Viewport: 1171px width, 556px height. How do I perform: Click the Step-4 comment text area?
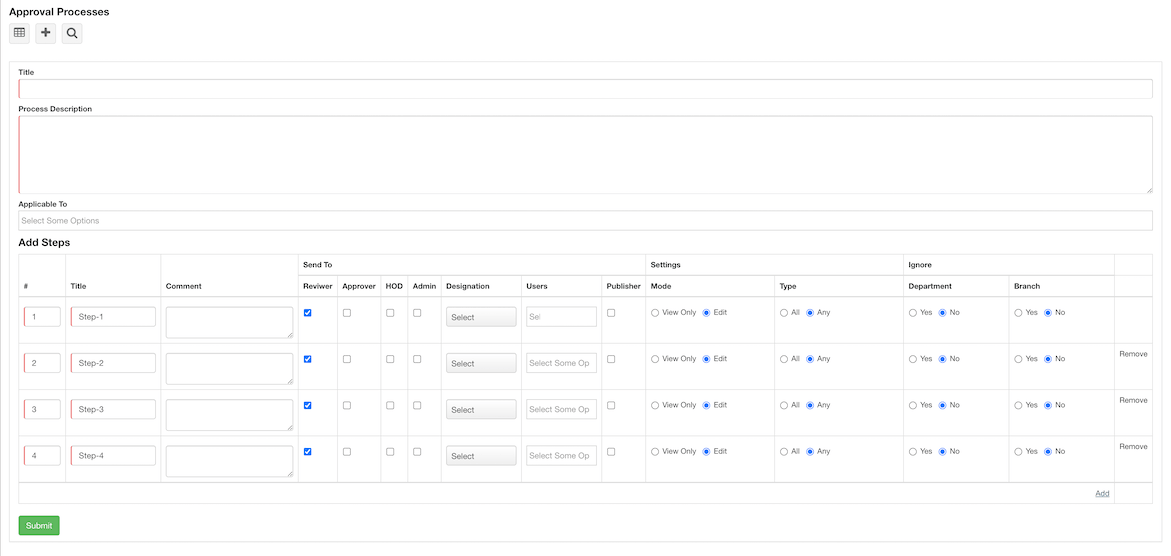(x=229, y=461)
